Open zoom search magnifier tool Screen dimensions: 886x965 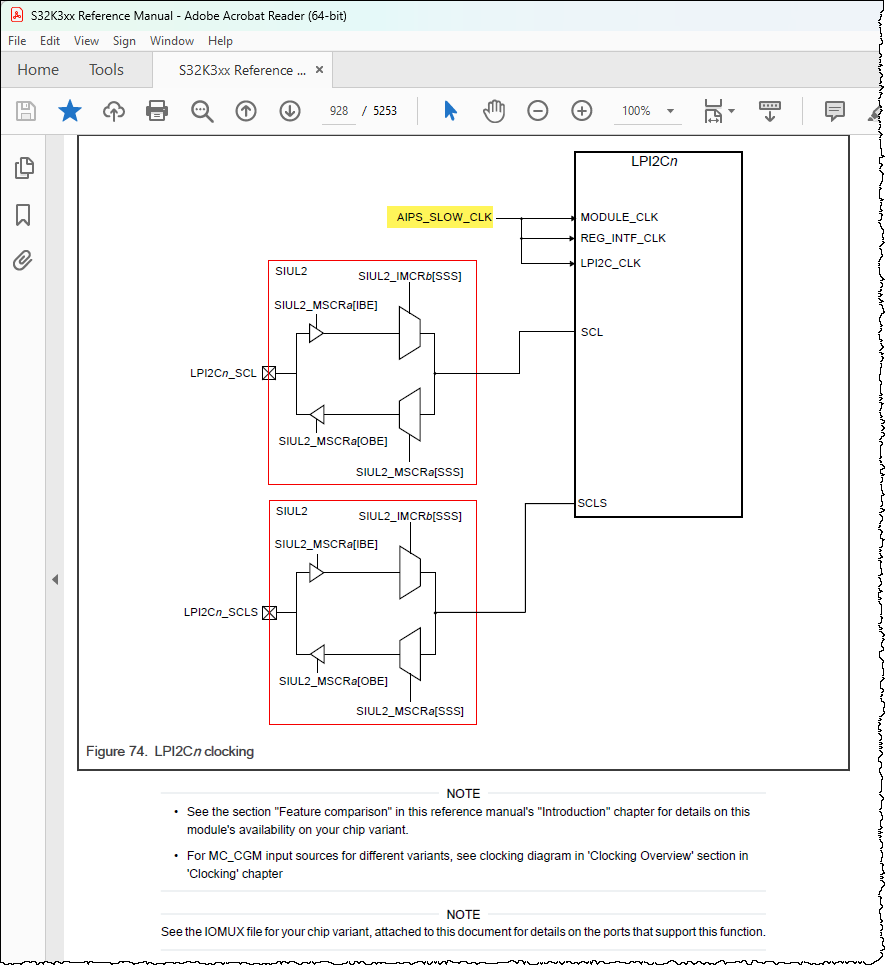tap(202, 111)
